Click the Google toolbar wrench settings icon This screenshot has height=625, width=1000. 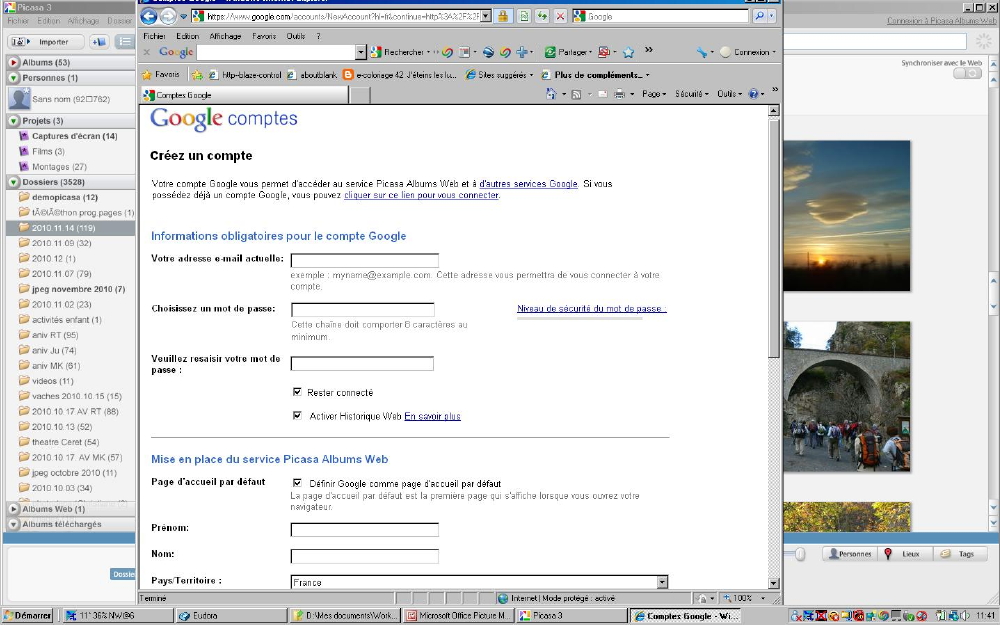pyautogui.click(x=702, y=52)
